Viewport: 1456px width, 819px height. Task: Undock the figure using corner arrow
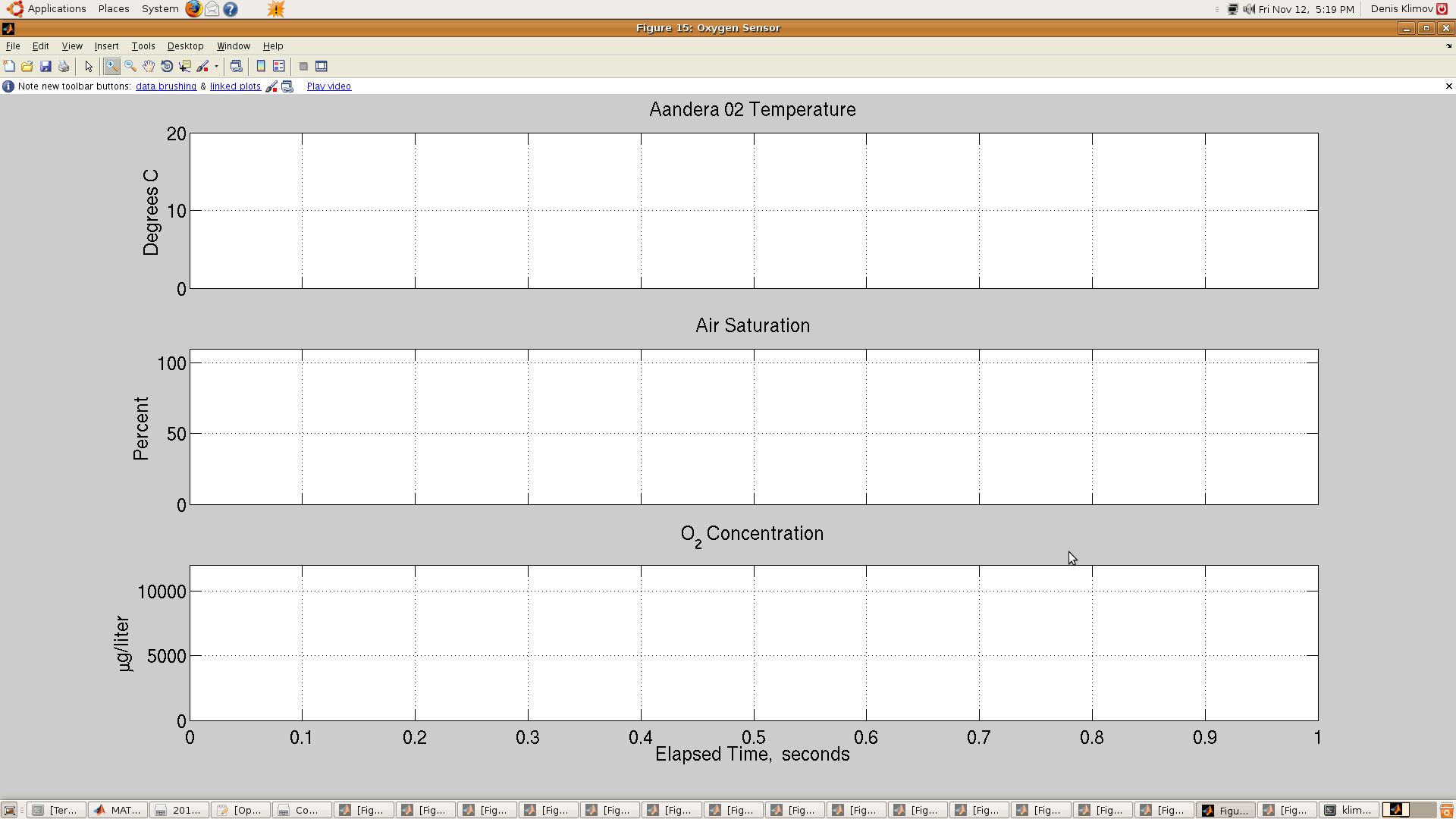1449,46
